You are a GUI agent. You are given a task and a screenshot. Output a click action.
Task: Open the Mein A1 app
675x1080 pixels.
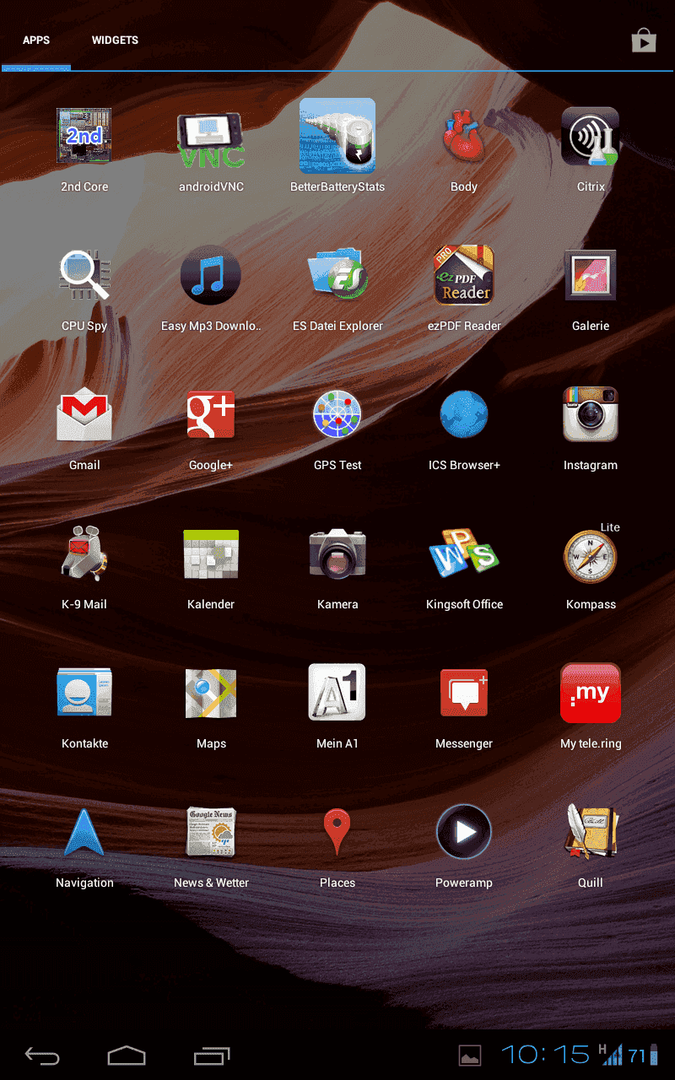(x=338, y=693)
